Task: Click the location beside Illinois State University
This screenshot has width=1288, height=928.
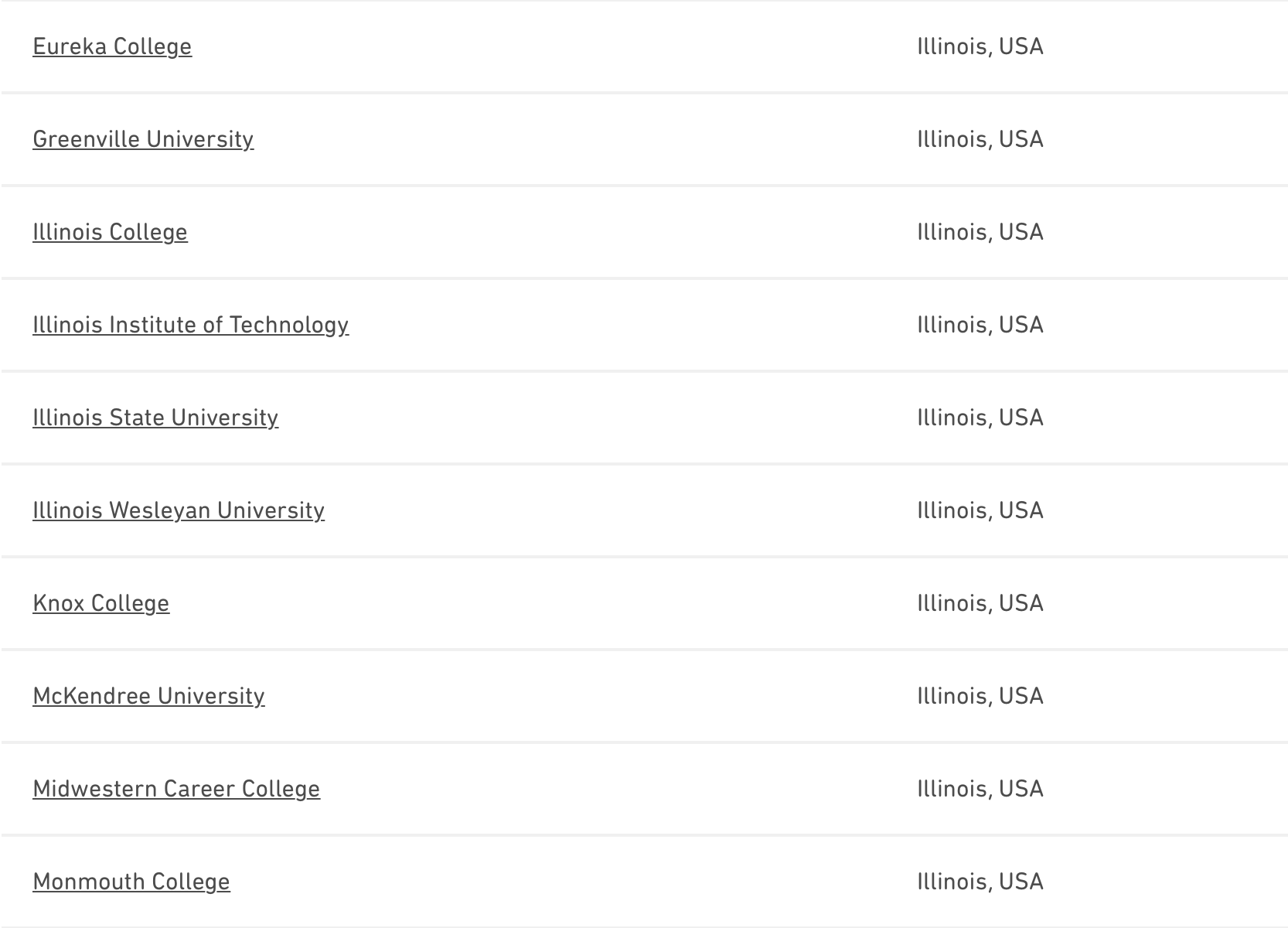Action: click(x=980, y=418)
